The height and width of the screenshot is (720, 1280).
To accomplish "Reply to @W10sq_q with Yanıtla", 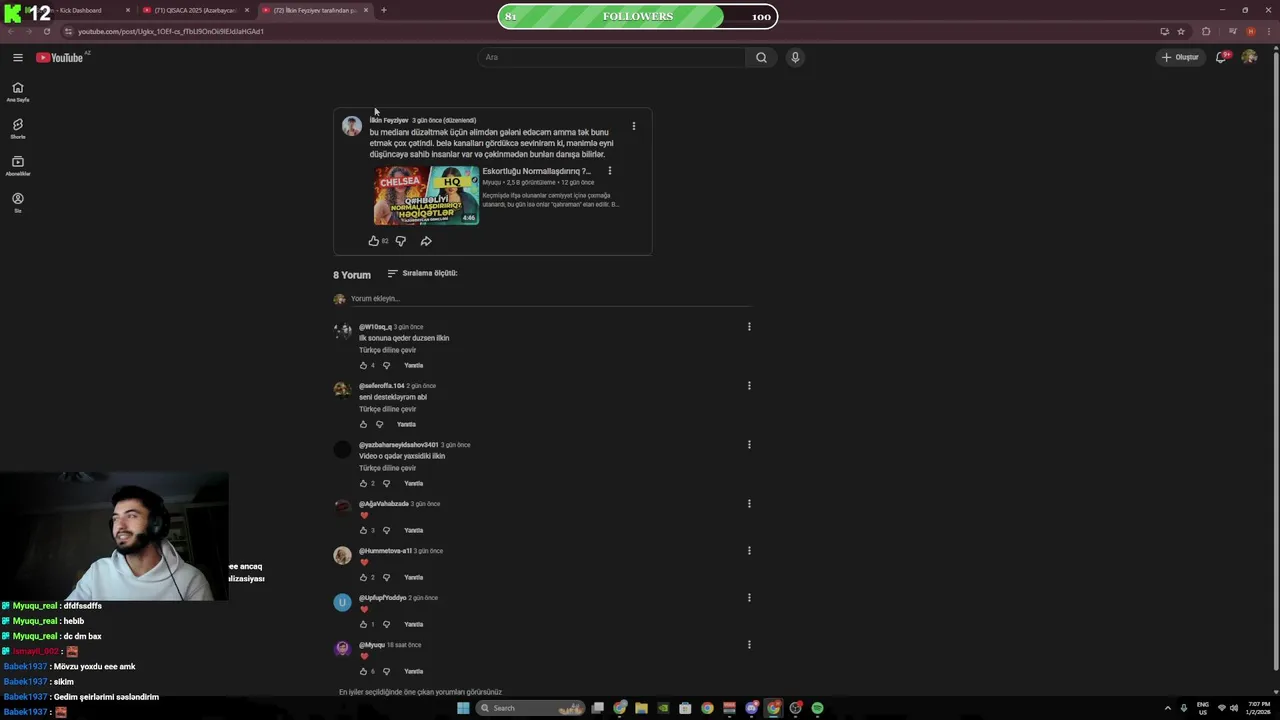I will tap(413, 365).
